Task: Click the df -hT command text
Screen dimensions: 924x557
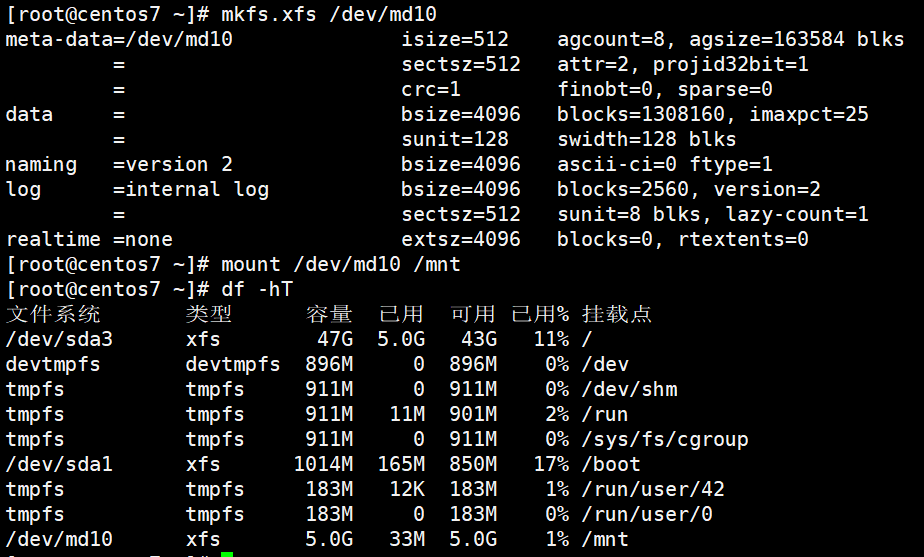Action: click(257, 289)
